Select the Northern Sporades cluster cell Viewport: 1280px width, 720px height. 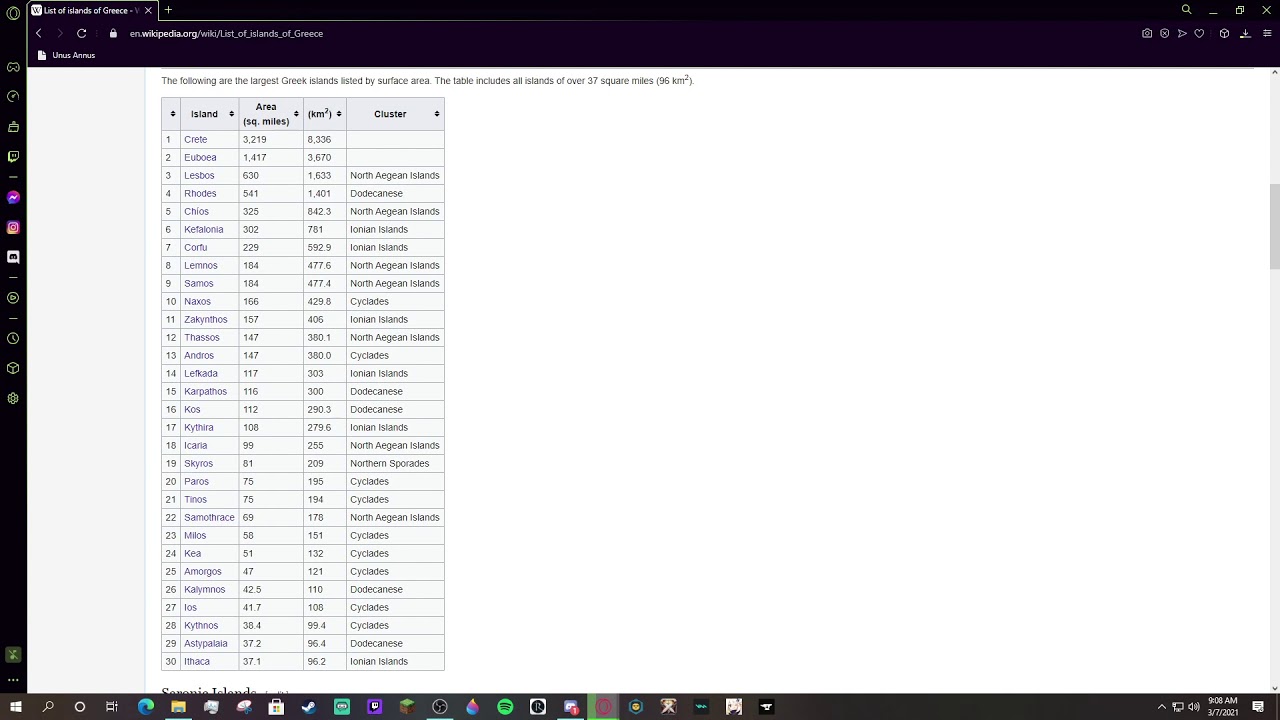click(x=395, y=463)
